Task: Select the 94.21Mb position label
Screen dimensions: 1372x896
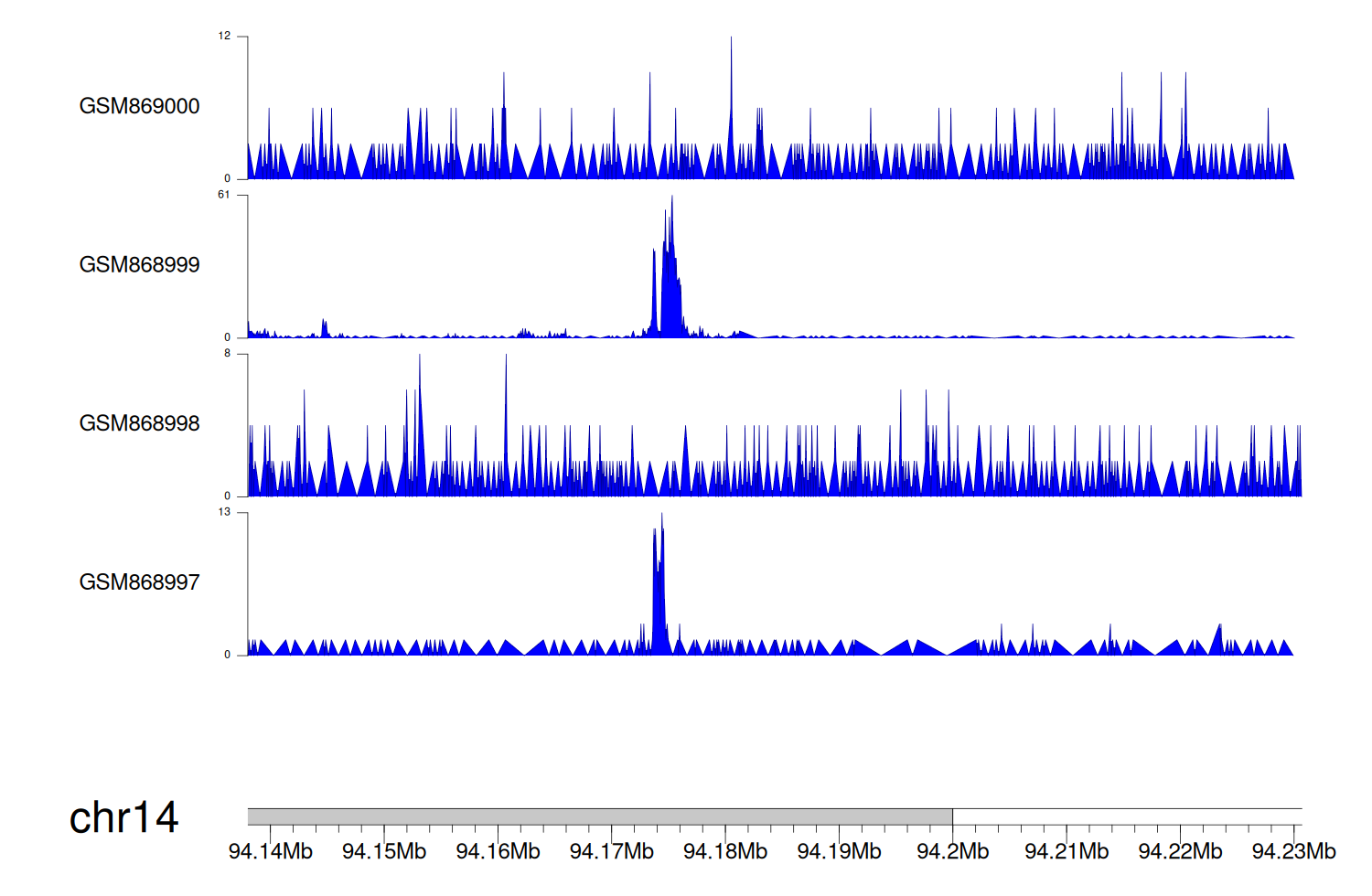Action: [1067, 852]
